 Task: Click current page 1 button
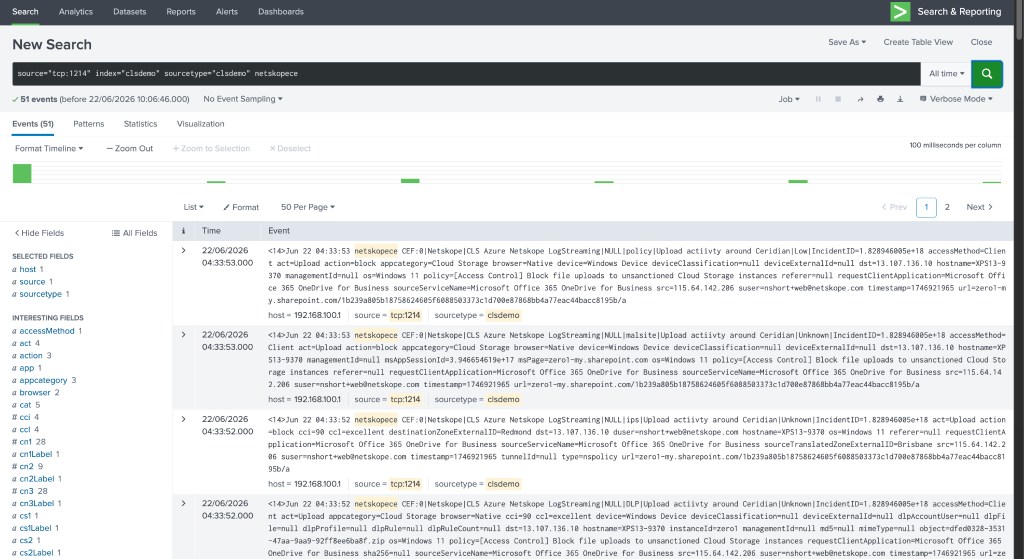(x=926, y=207)
